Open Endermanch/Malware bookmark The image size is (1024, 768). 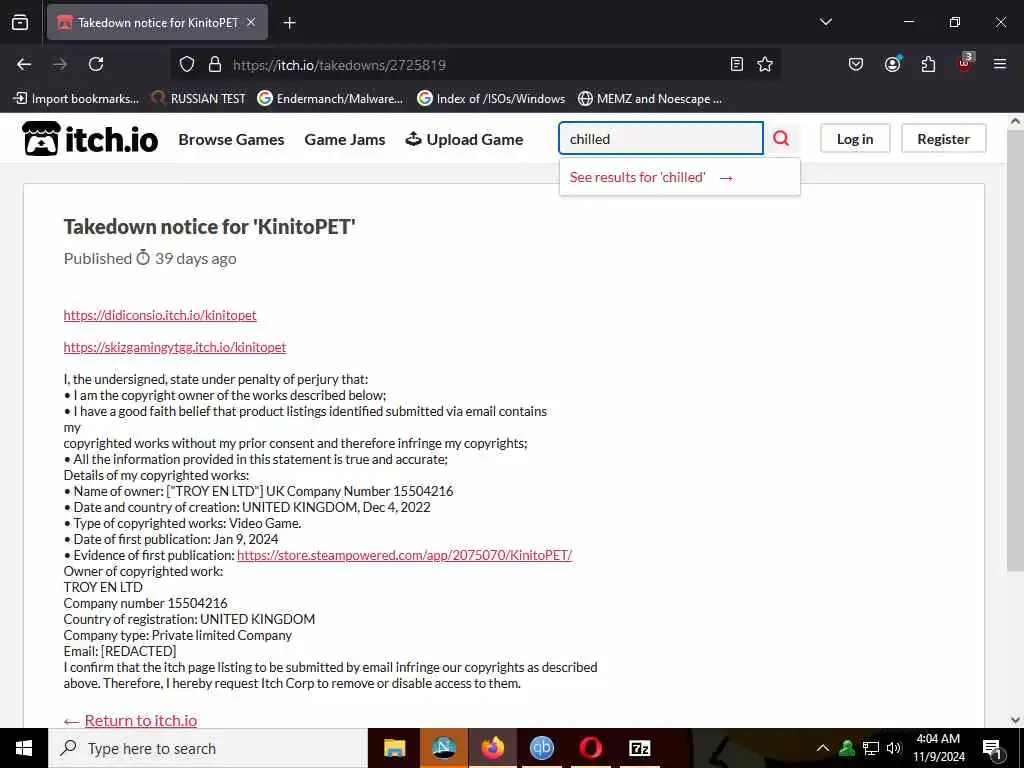coord(330,99)
